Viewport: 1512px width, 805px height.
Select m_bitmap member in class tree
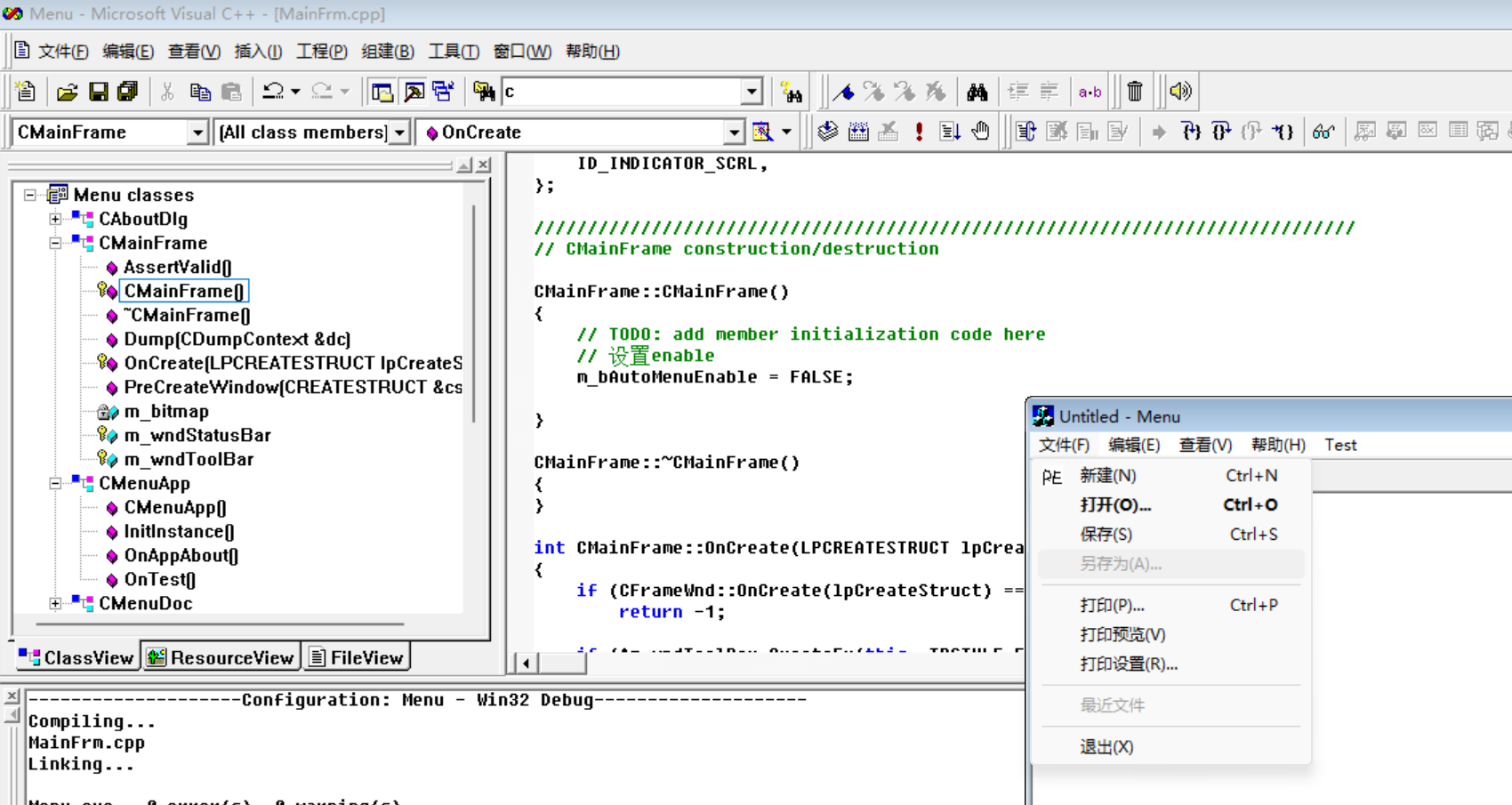[x=166, y=411]
